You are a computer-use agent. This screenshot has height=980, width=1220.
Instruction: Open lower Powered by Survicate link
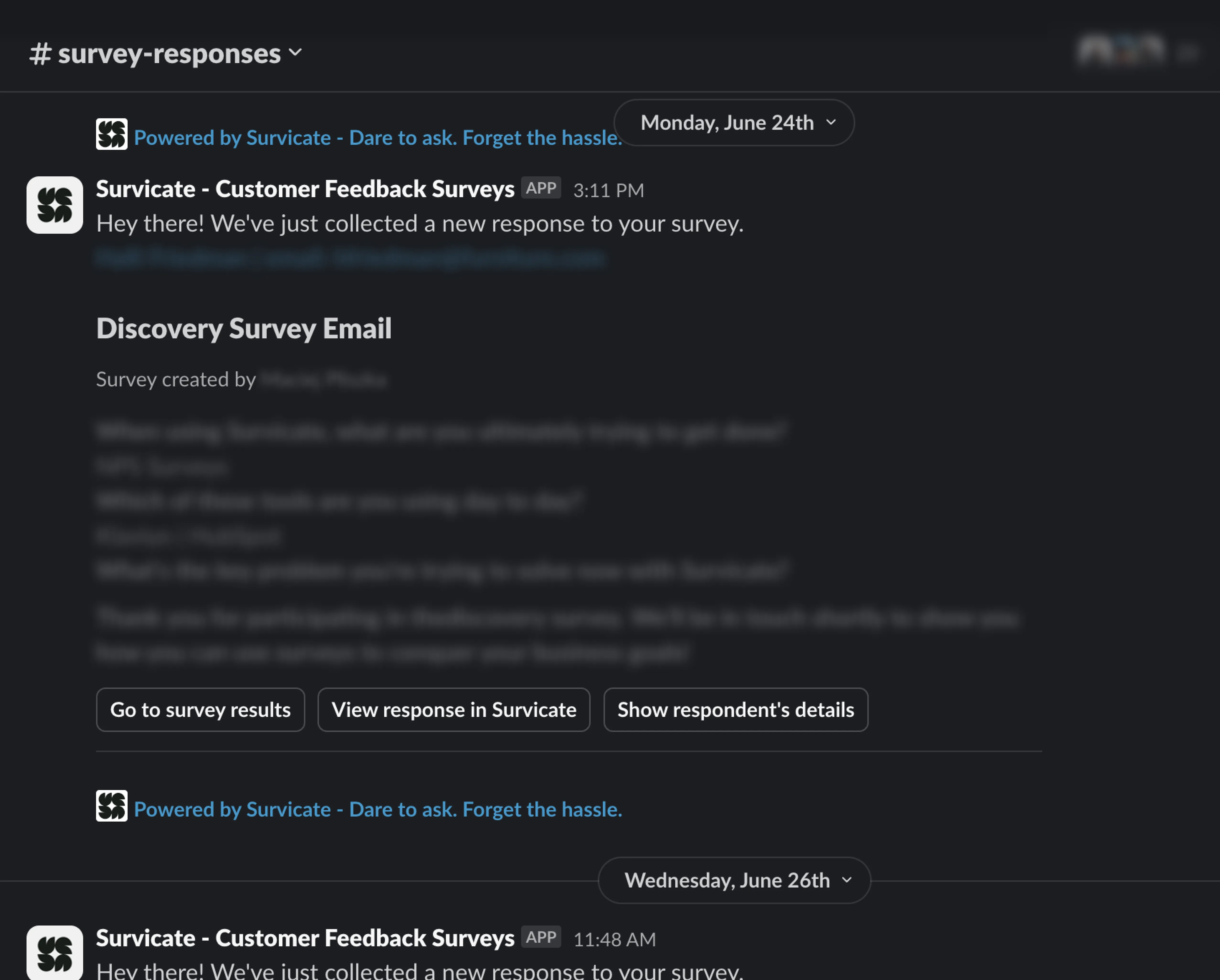pos(378,809)
